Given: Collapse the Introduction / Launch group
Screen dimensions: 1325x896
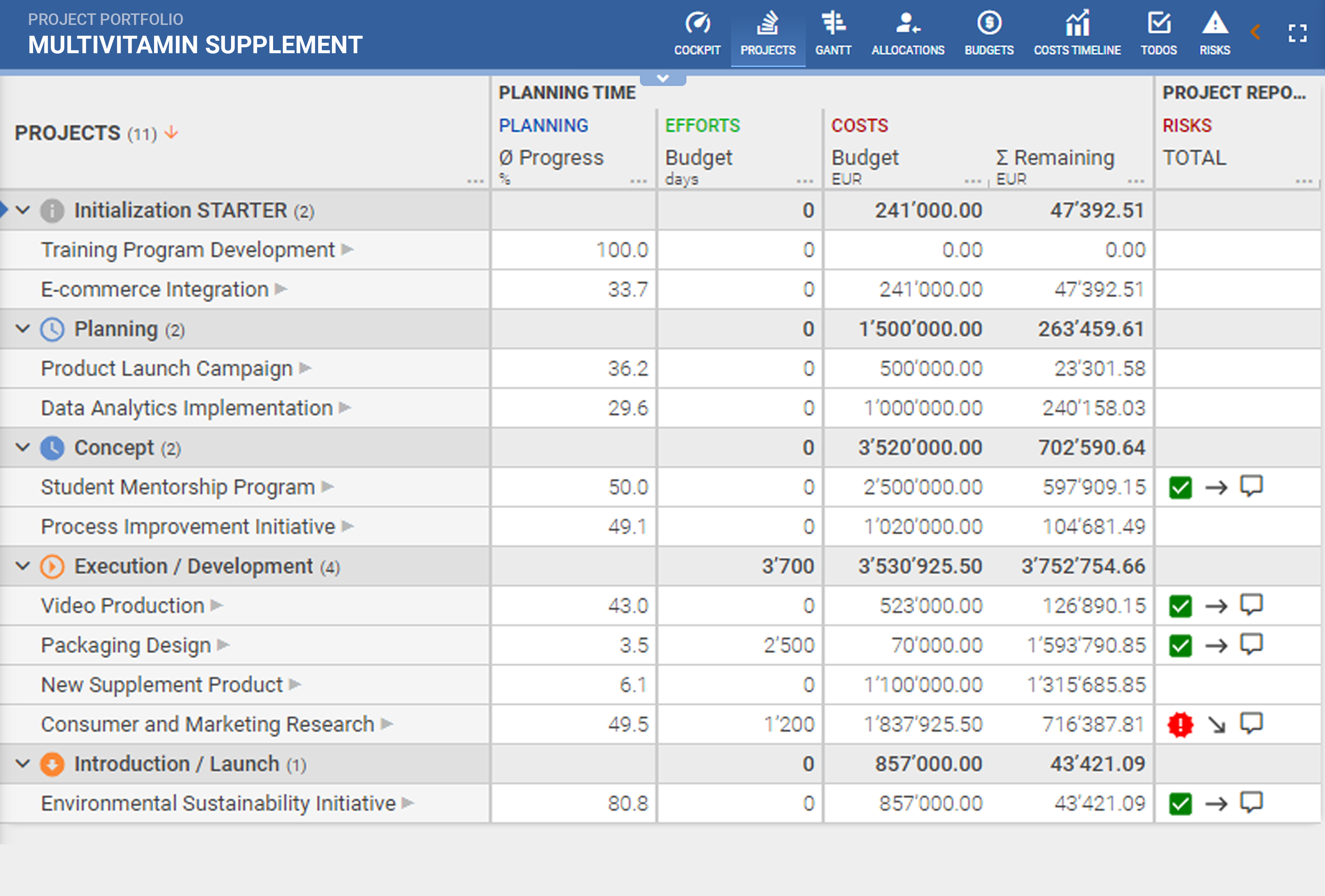Looking at the screenshot, I should pos(23,763).
